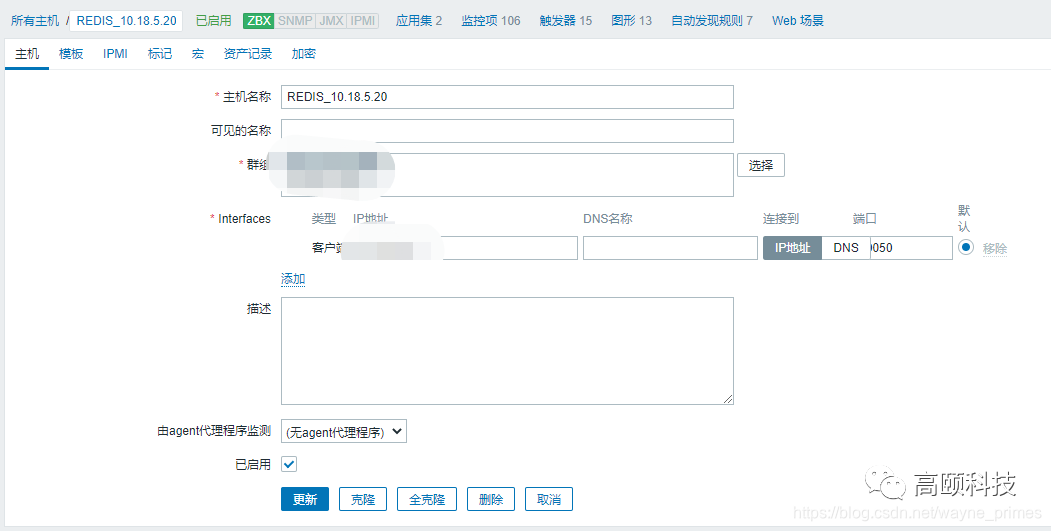Focus the 可见的名称 input field
The height and width of the screenshot is (531, 1051).
pyautogui.click(x=507, y=131)
